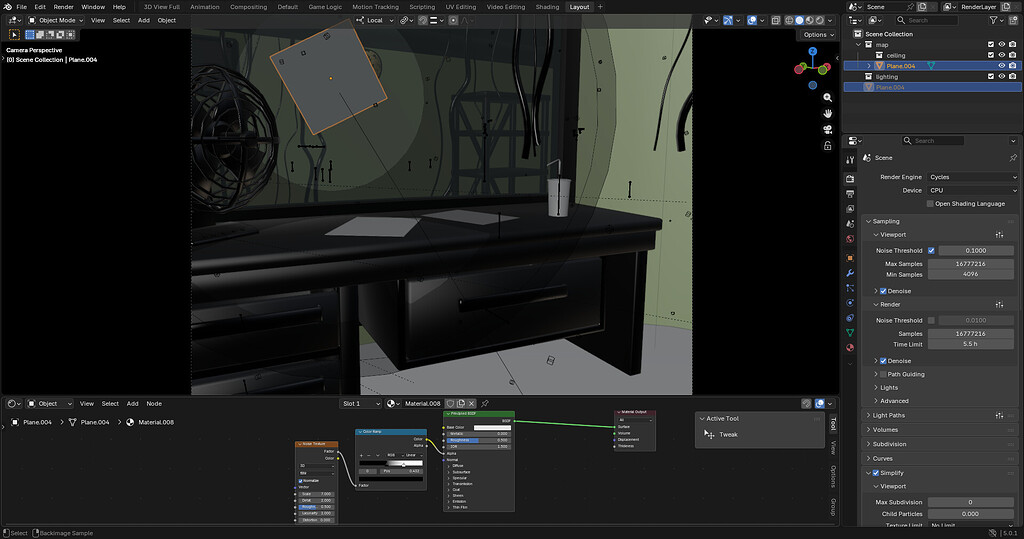Open viewport Options dropdown
This screenshot has height=539, width=1024.
point(818,35)
